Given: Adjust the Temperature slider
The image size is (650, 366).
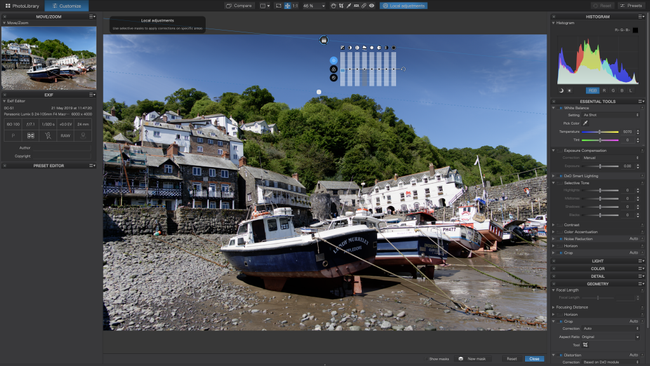Looking at the screenshot, I should 600,132.
